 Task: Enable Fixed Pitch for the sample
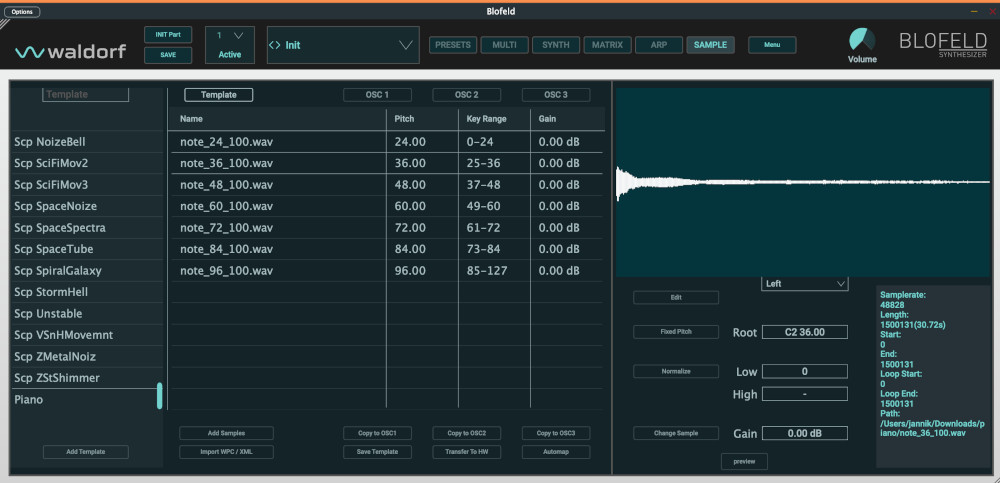coord(675,332)
